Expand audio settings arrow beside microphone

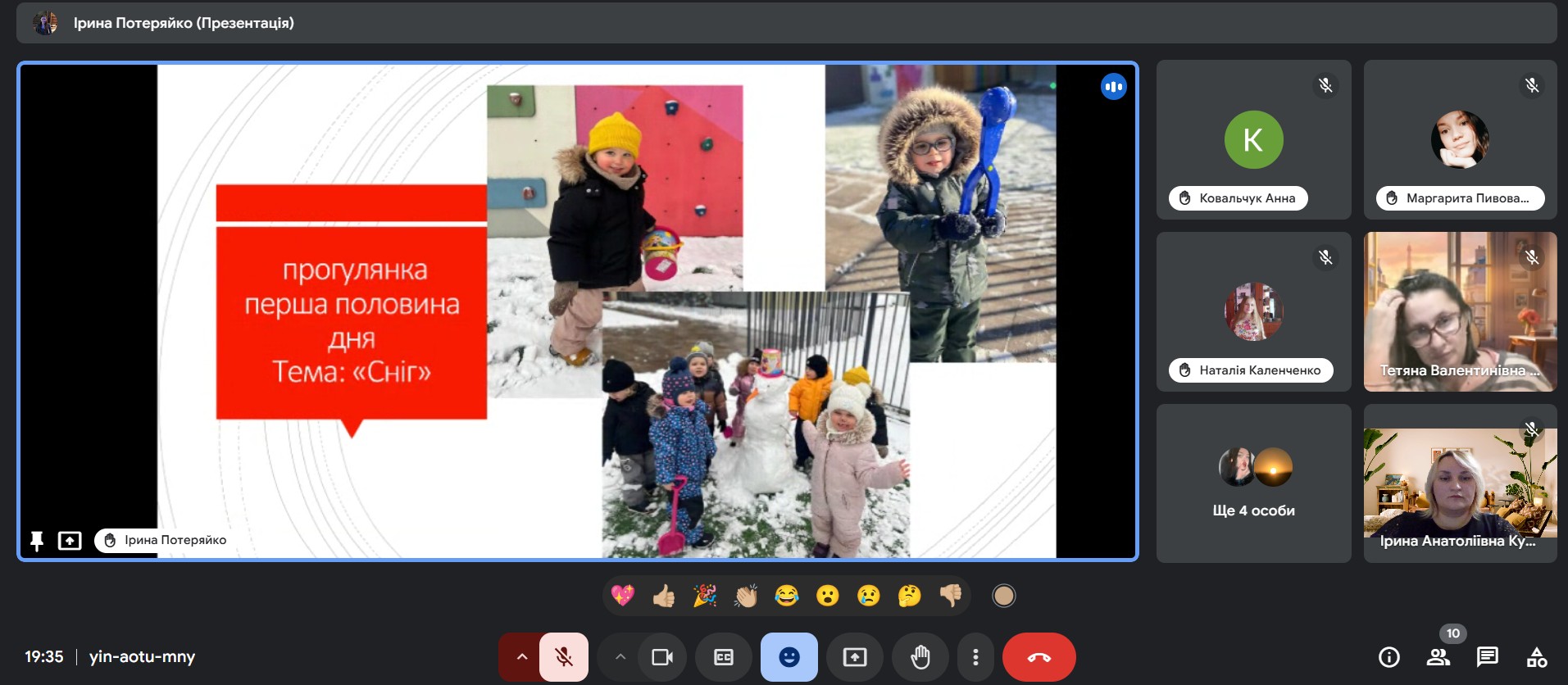[521, 657]
